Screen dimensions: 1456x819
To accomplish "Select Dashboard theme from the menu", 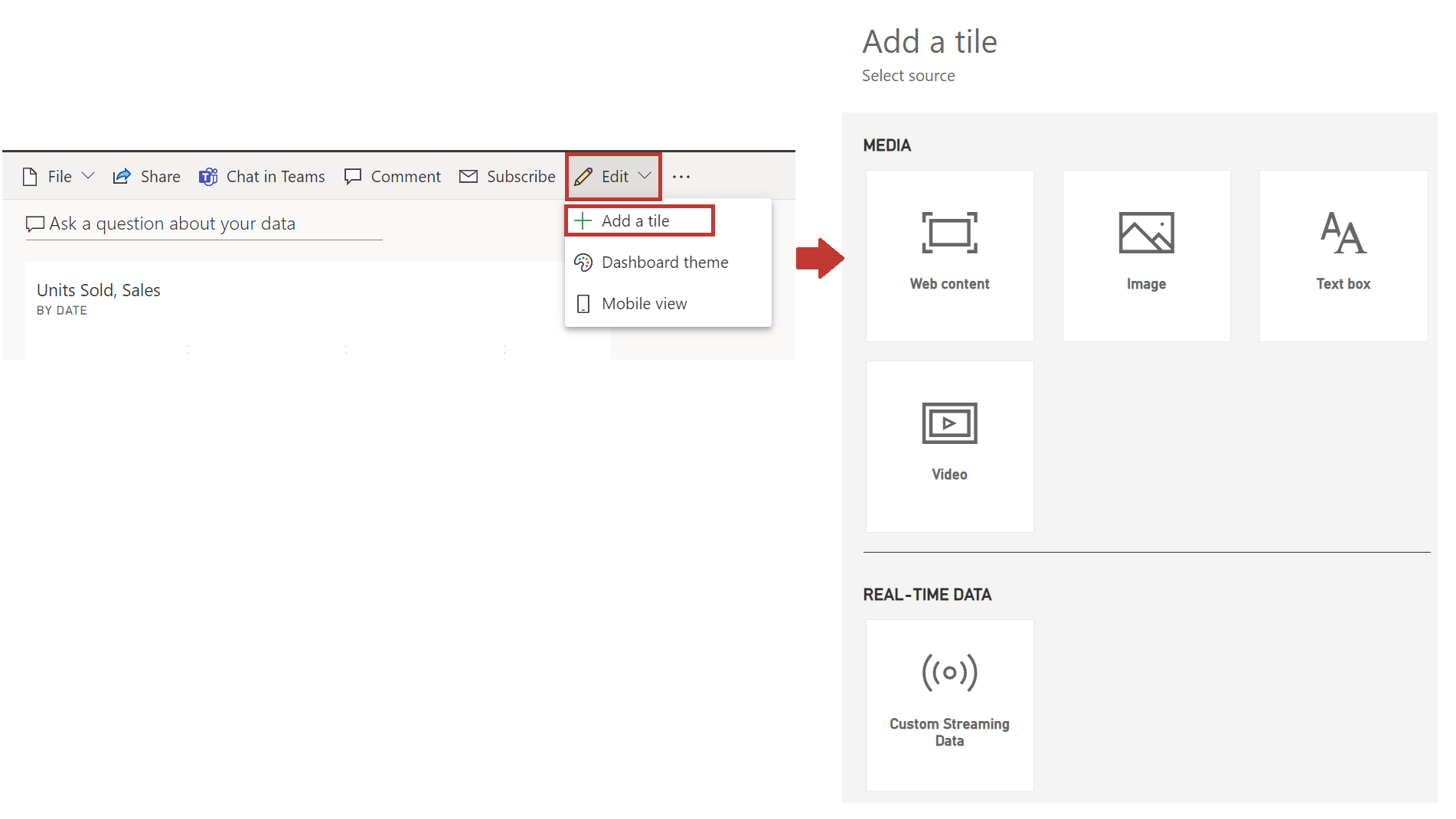I will (x=668, y=263).
